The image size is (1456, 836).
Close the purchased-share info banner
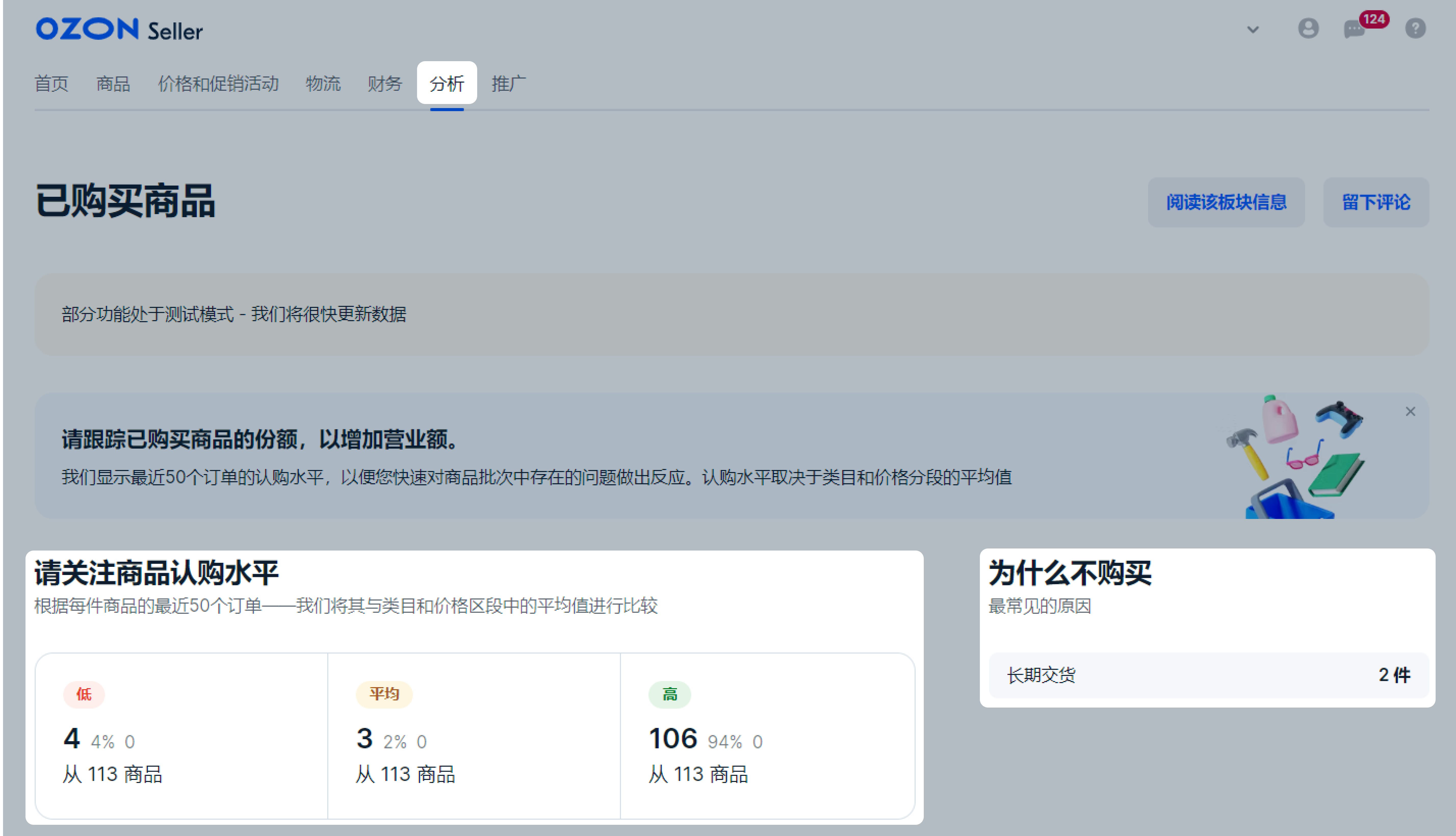click(1410, 412)
